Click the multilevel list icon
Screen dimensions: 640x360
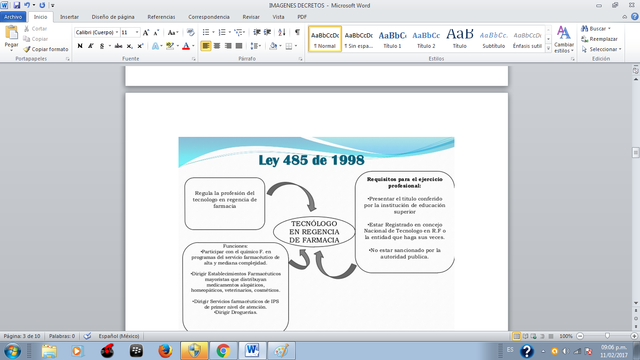(239, 32)
